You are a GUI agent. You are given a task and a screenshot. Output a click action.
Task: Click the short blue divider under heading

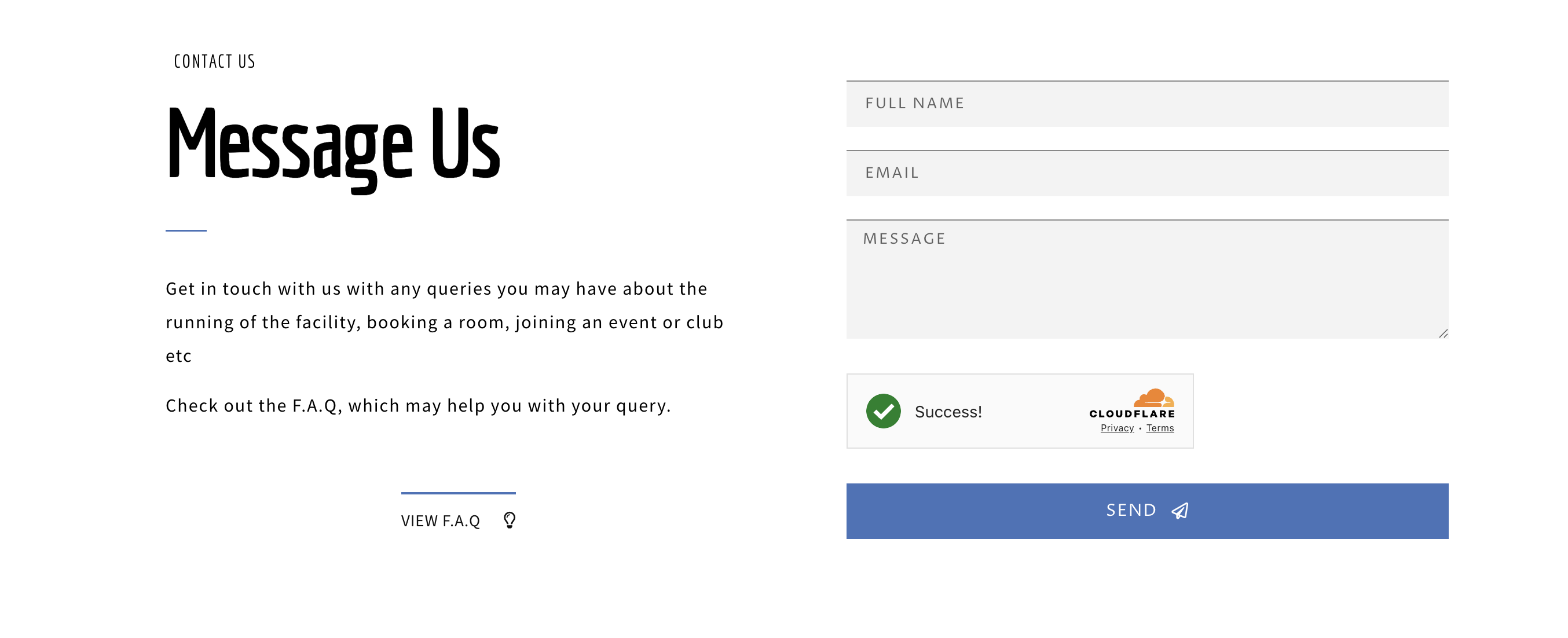tap(186, 230)
